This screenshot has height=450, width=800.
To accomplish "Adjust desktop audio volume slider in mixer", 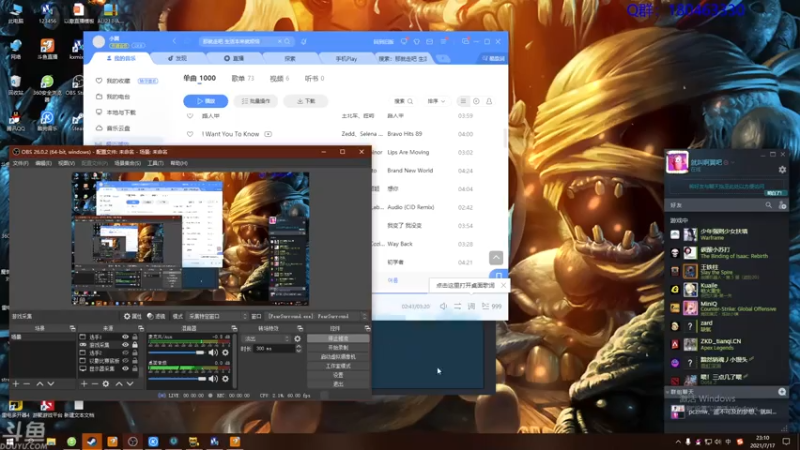I will 177,379.
